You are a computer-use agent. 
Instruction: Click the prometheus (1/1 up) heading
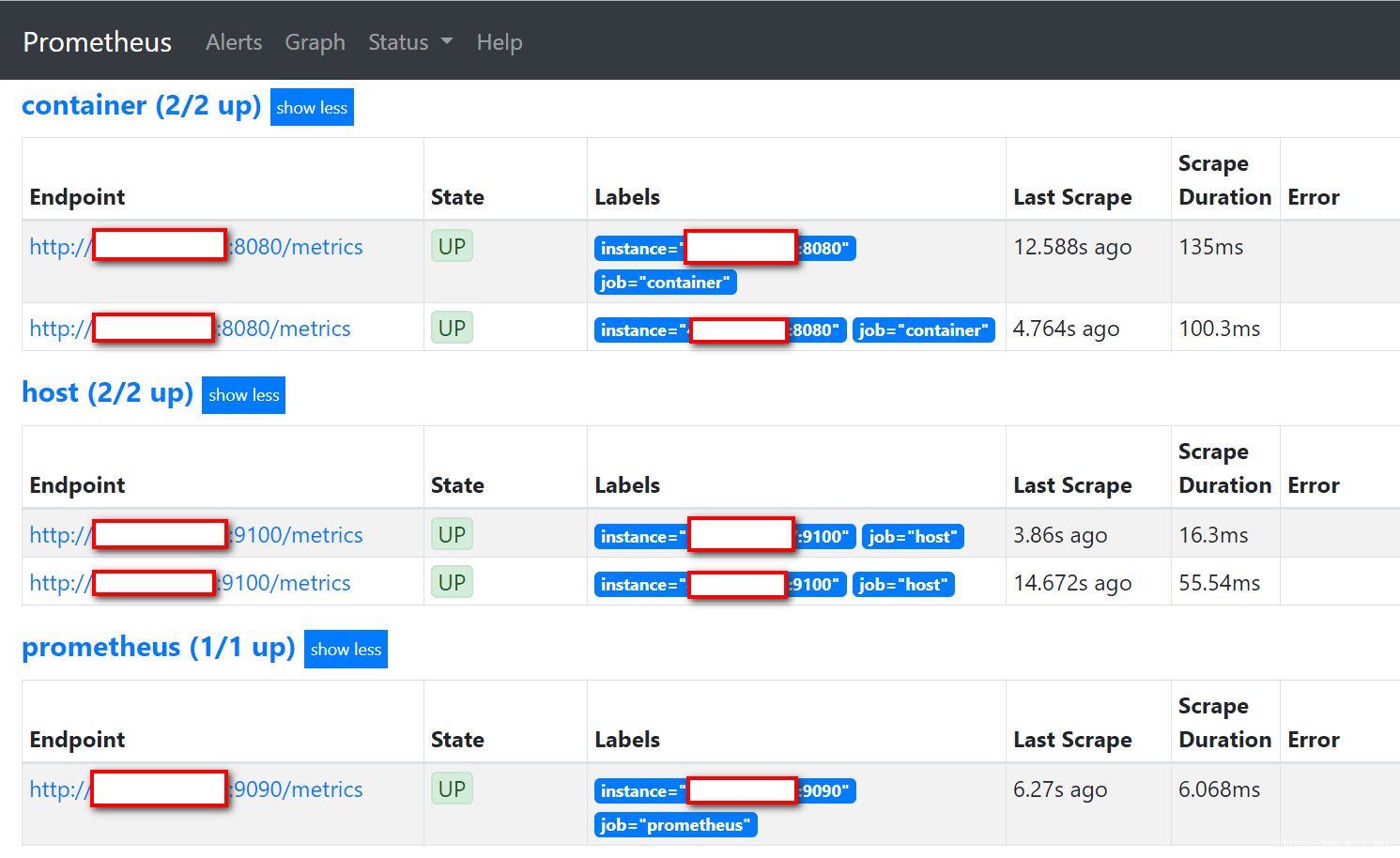coord(158,647)
